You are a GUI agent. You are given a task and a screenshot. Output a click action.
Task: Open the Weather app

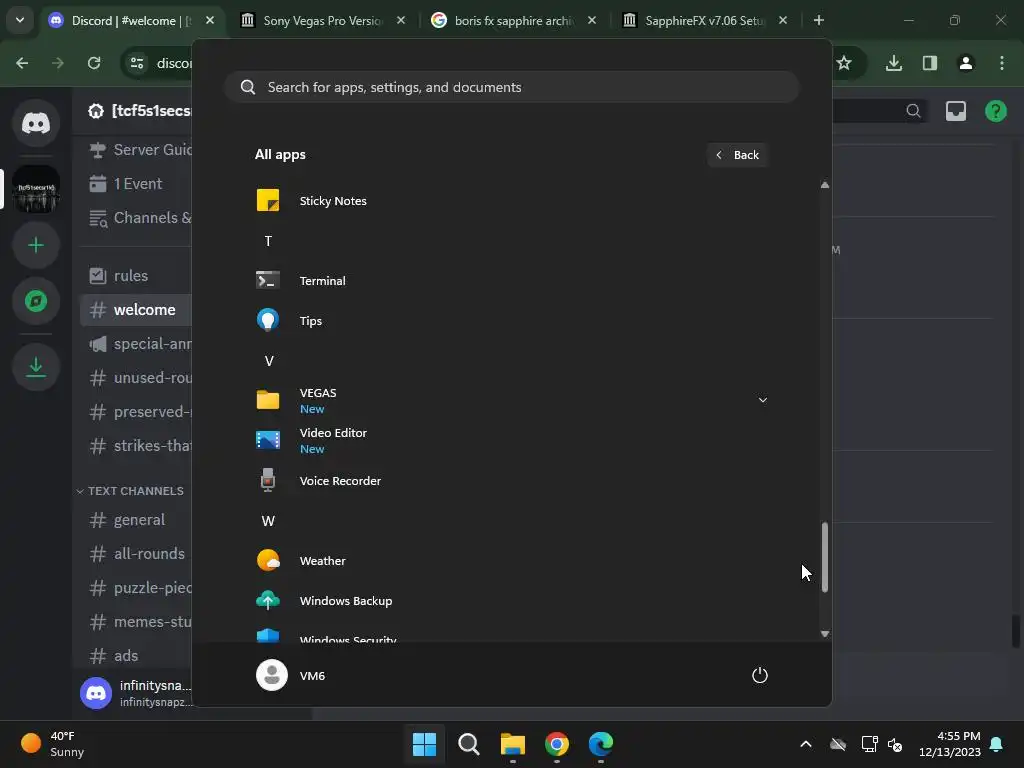point(511,560)
